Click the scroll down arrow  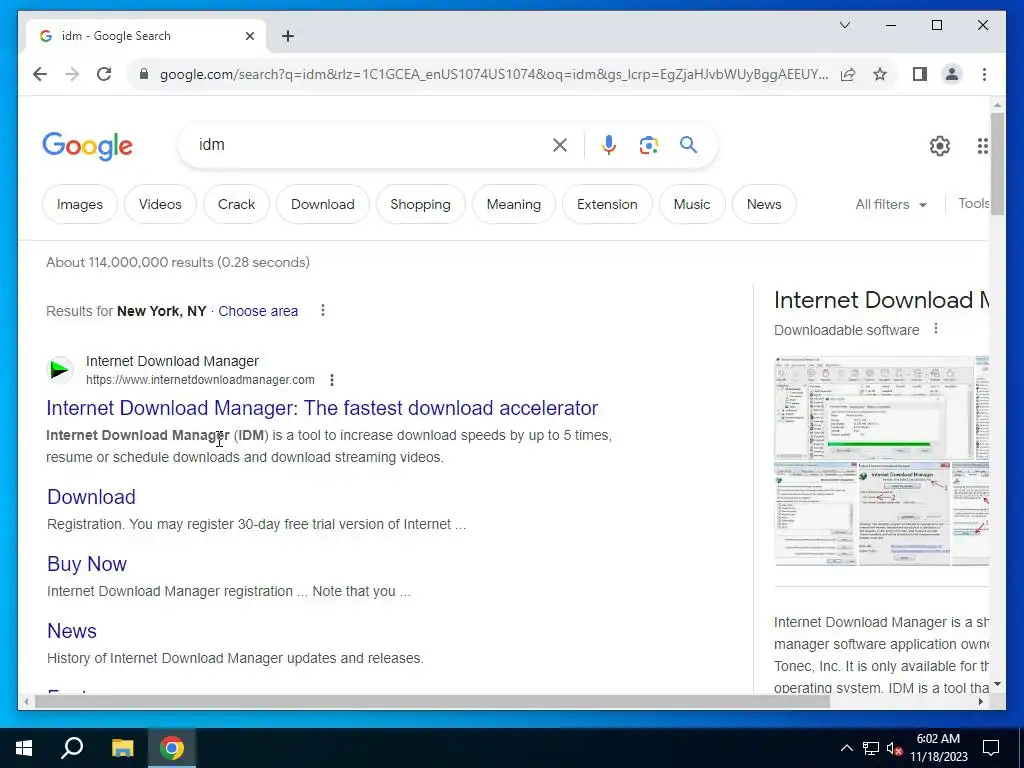tap(997, 684)
